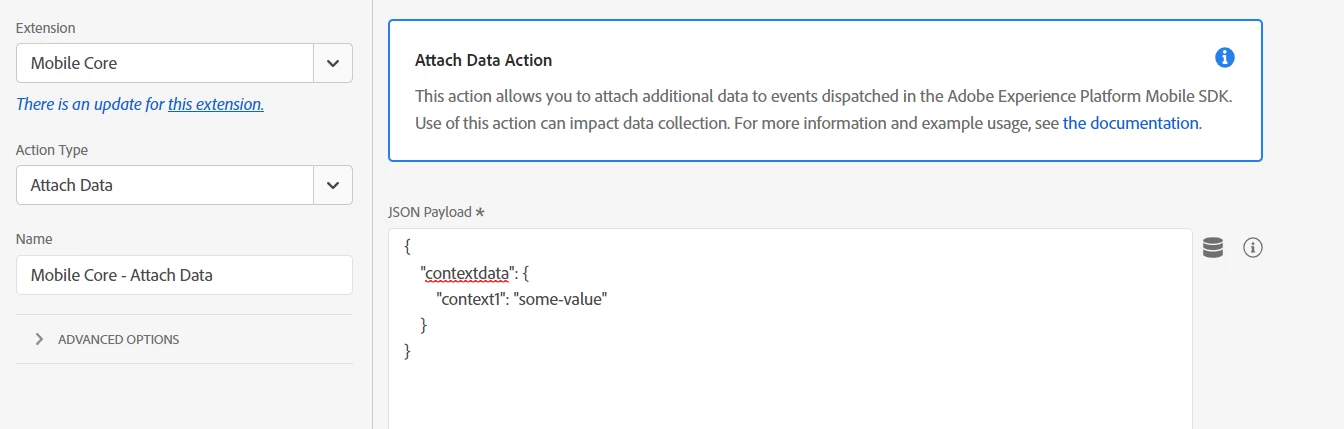Viewport: 1344px width, 429px height.
Task: Click the Action Type field label
Action: (x=52, y=150)
